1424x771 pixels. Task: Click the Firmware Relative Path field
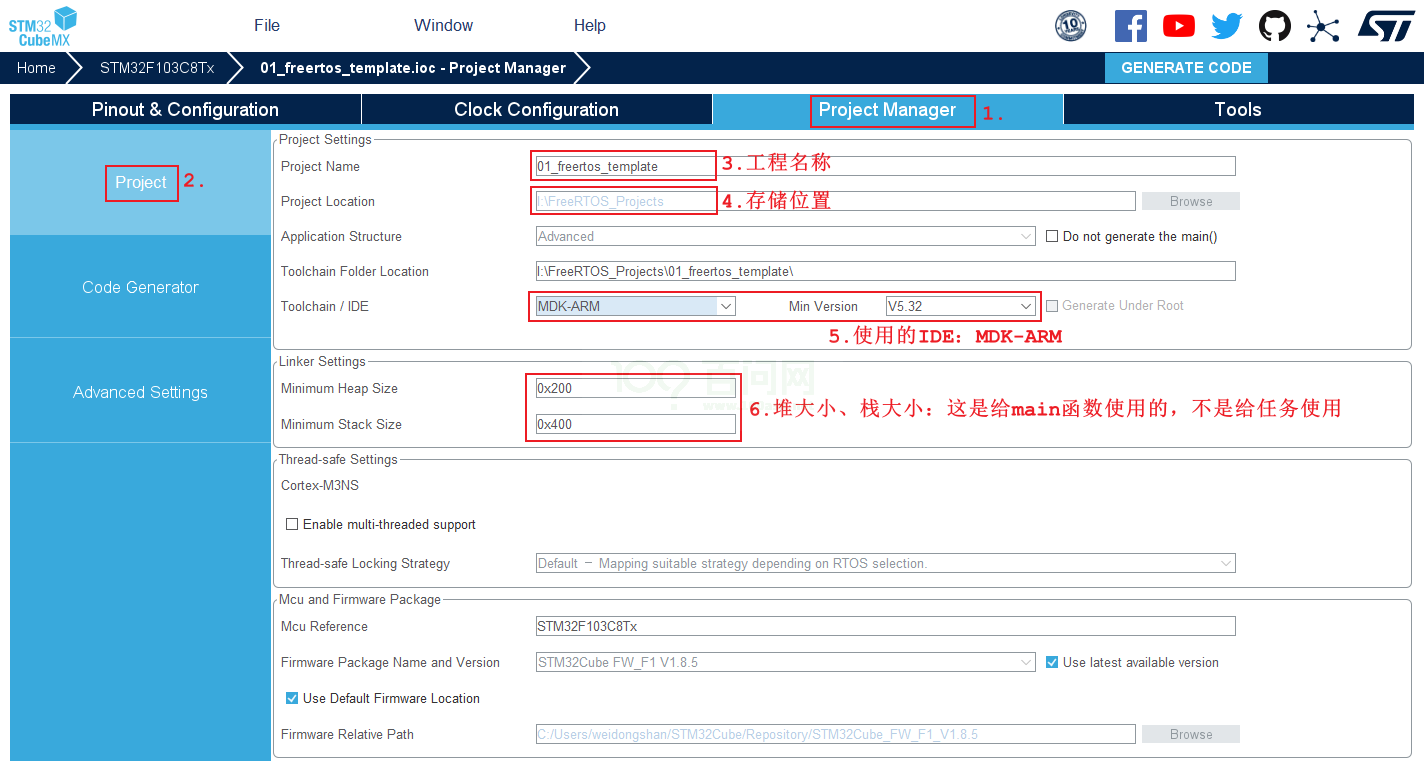[835, 734]
